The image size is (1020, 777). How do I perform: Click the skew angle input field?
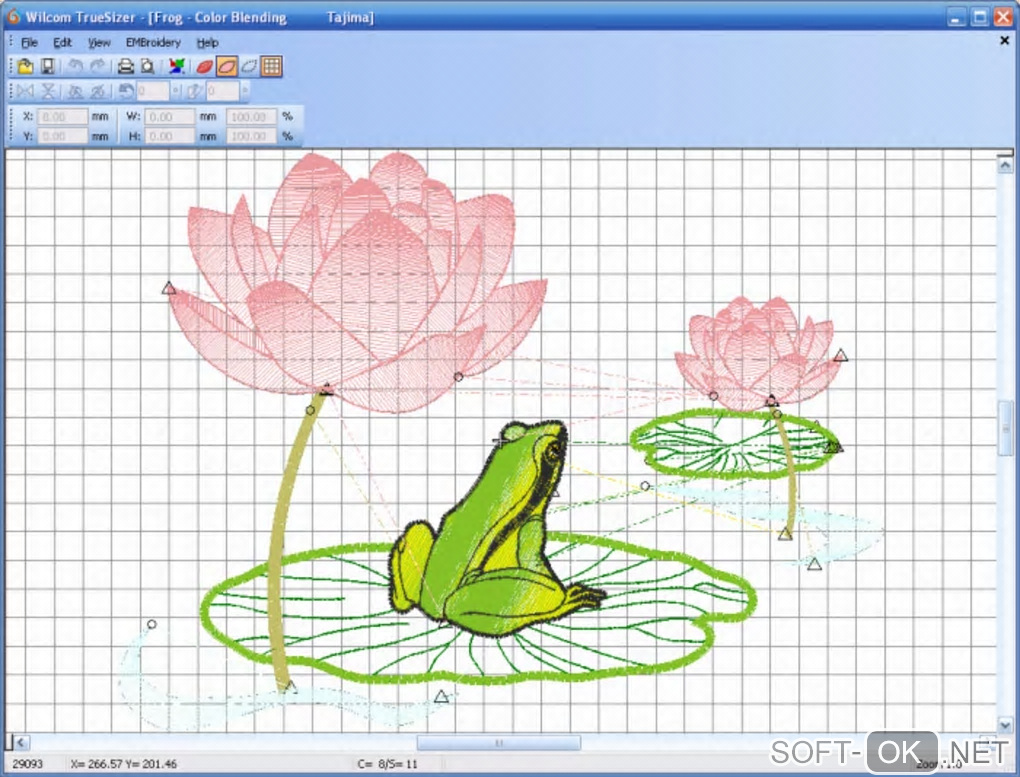pos(222,91)
